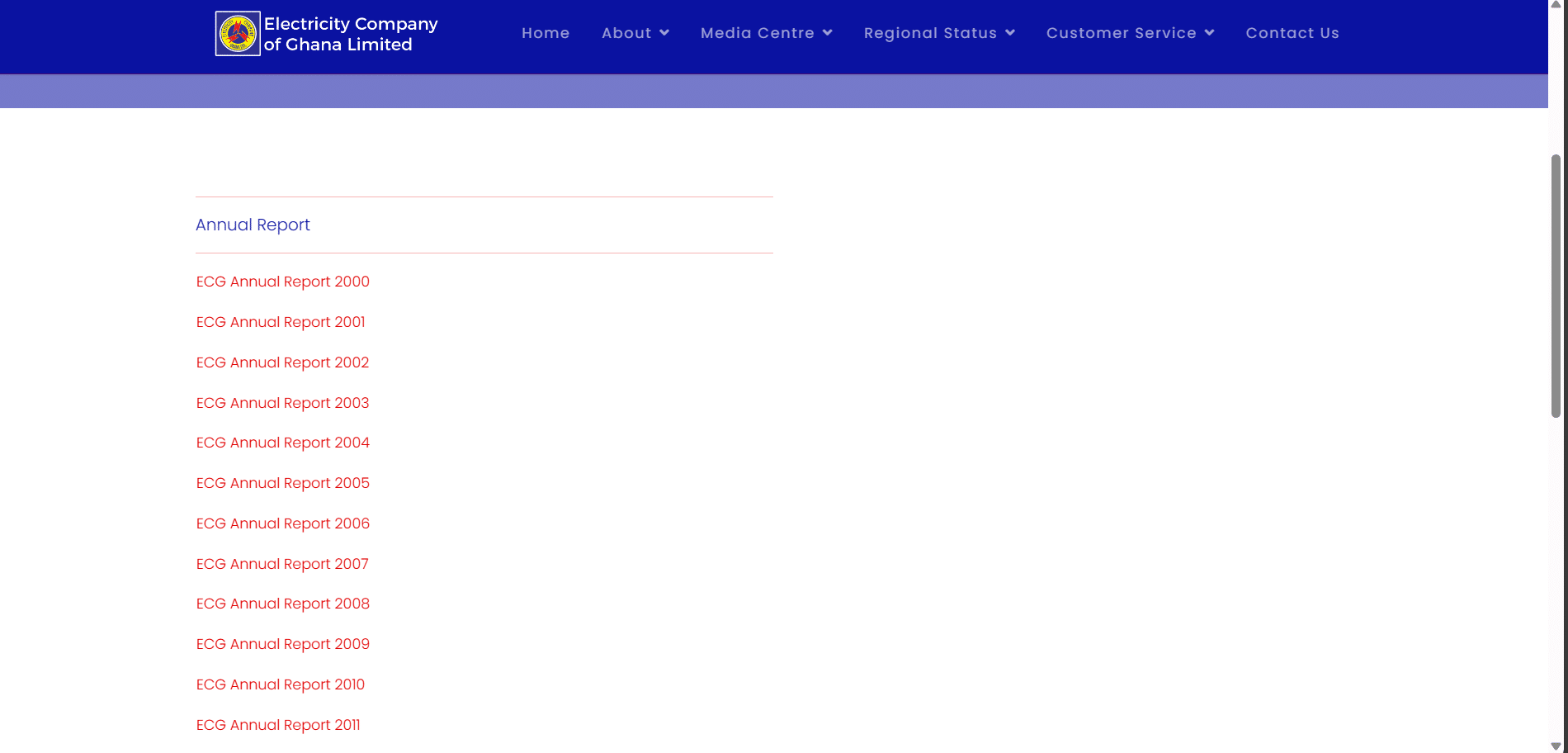The image size is (1568, 753).
Task: Expand the Customer Service chevron arrow
Action: click(x=1210, y=33)
